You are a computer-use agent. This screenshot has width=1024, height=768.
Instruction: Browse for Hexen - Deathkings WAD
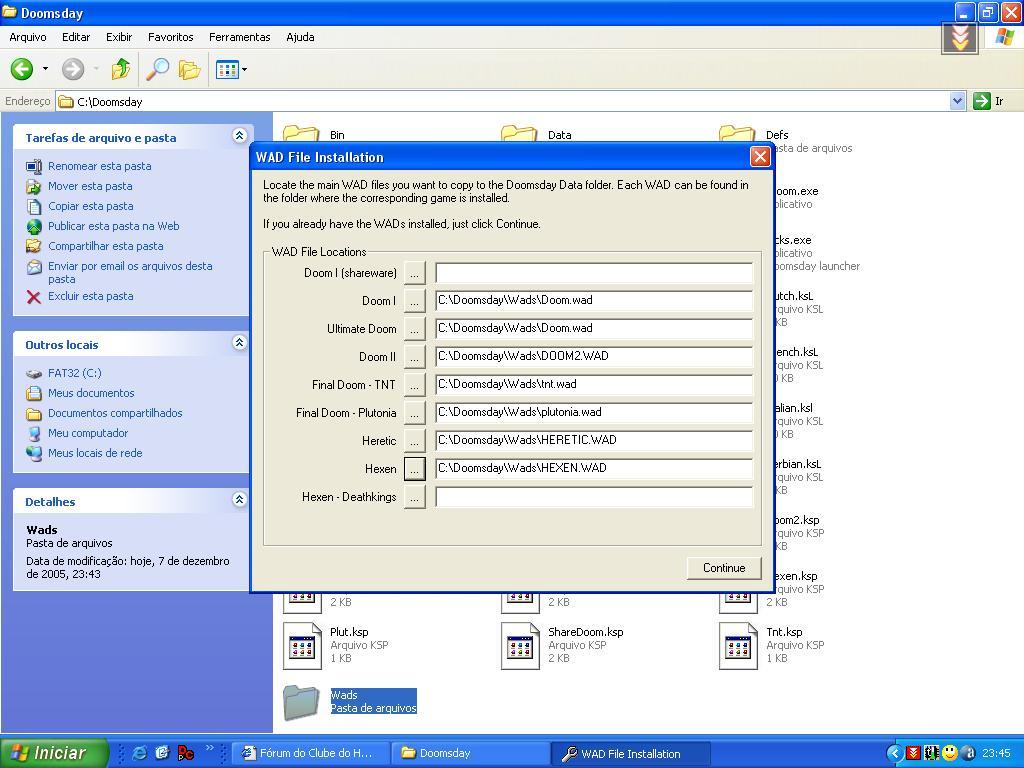pyautogui.click(x=415, y=497)
